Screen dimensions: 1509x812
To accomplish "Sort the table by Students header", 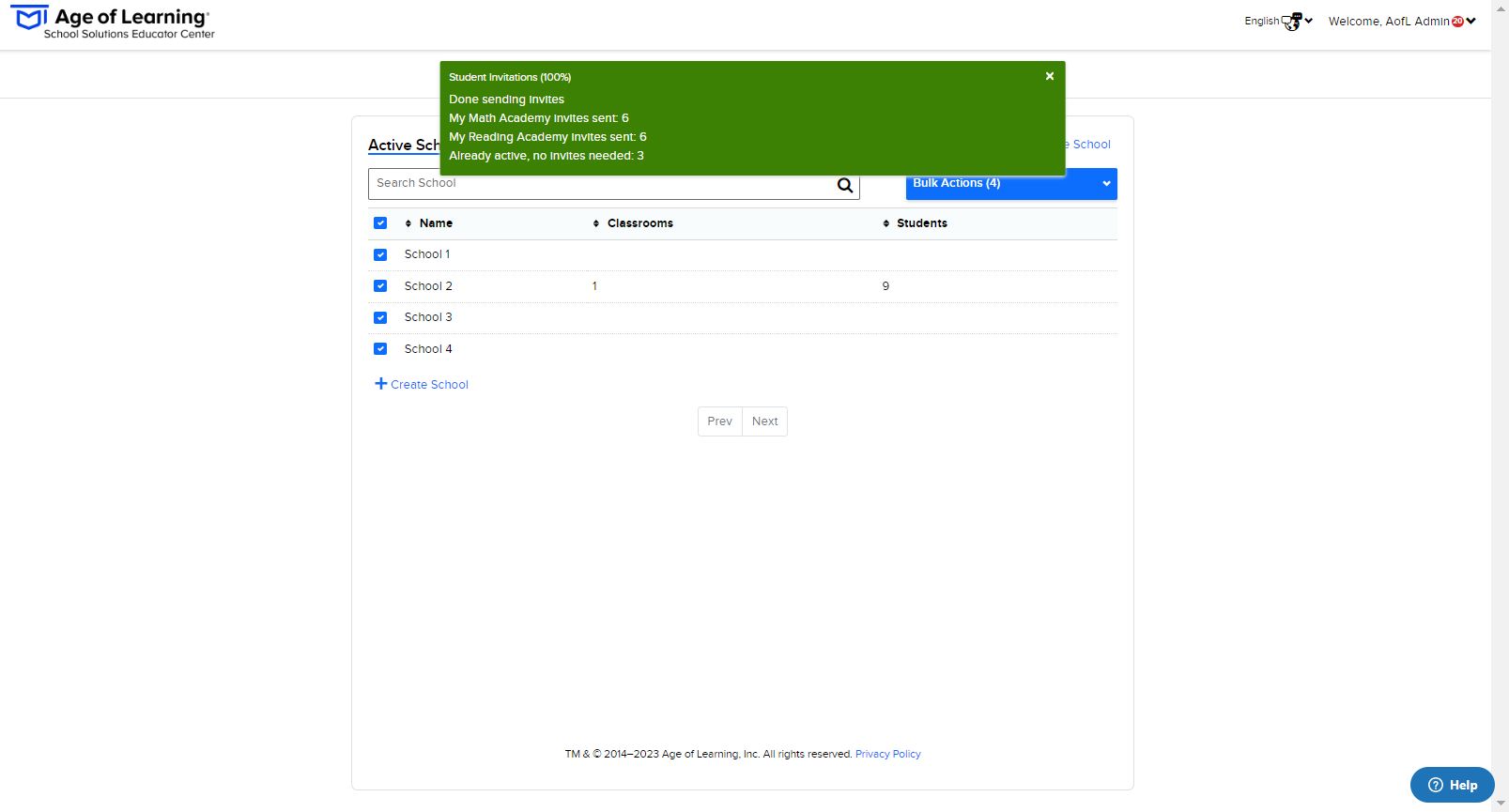I will 922,223.
